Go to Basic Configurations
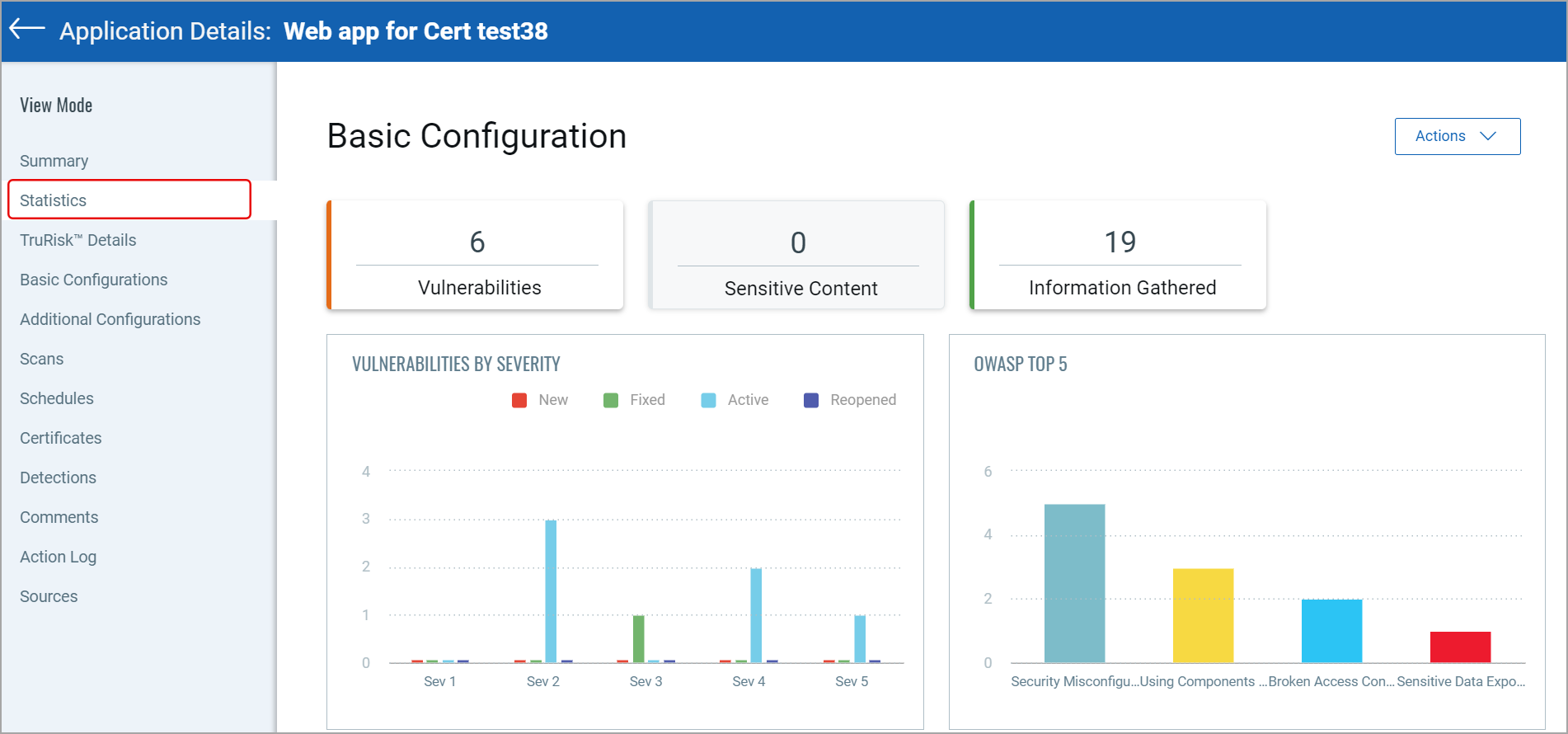1568x734 pixels. (94, 280)
